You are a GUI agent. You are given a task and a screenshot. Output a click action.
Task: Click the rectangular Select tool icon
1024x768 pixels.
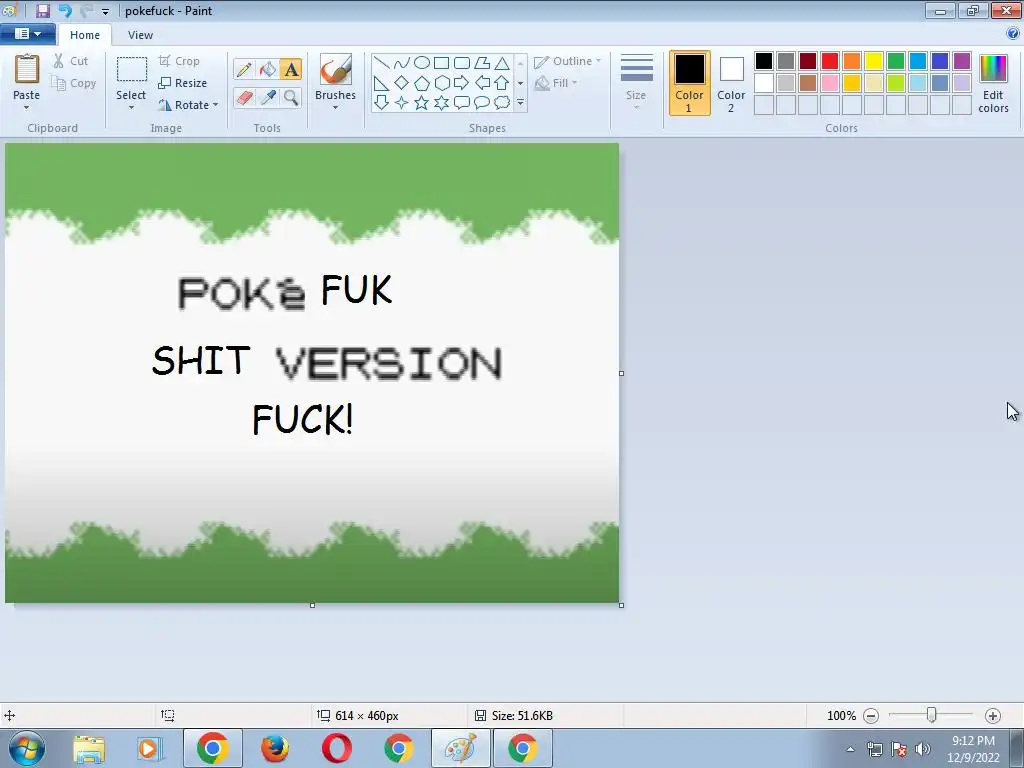click(x=131, y=69)
